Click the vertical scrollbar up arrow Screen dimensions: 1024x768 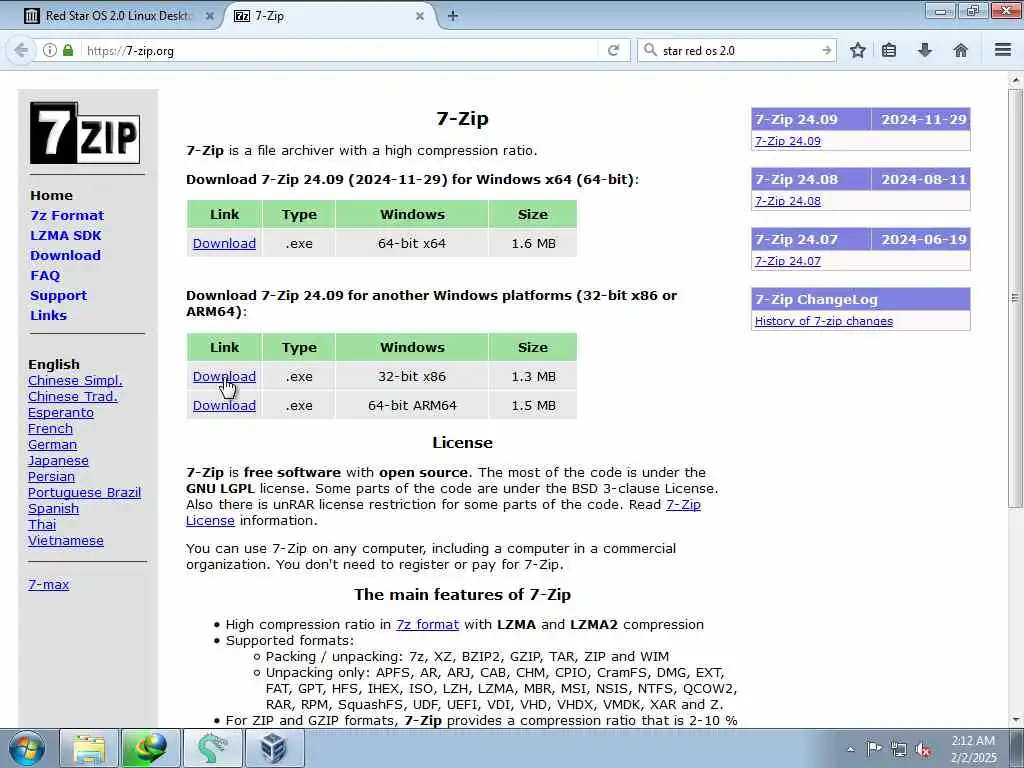tap(1016, 80)
